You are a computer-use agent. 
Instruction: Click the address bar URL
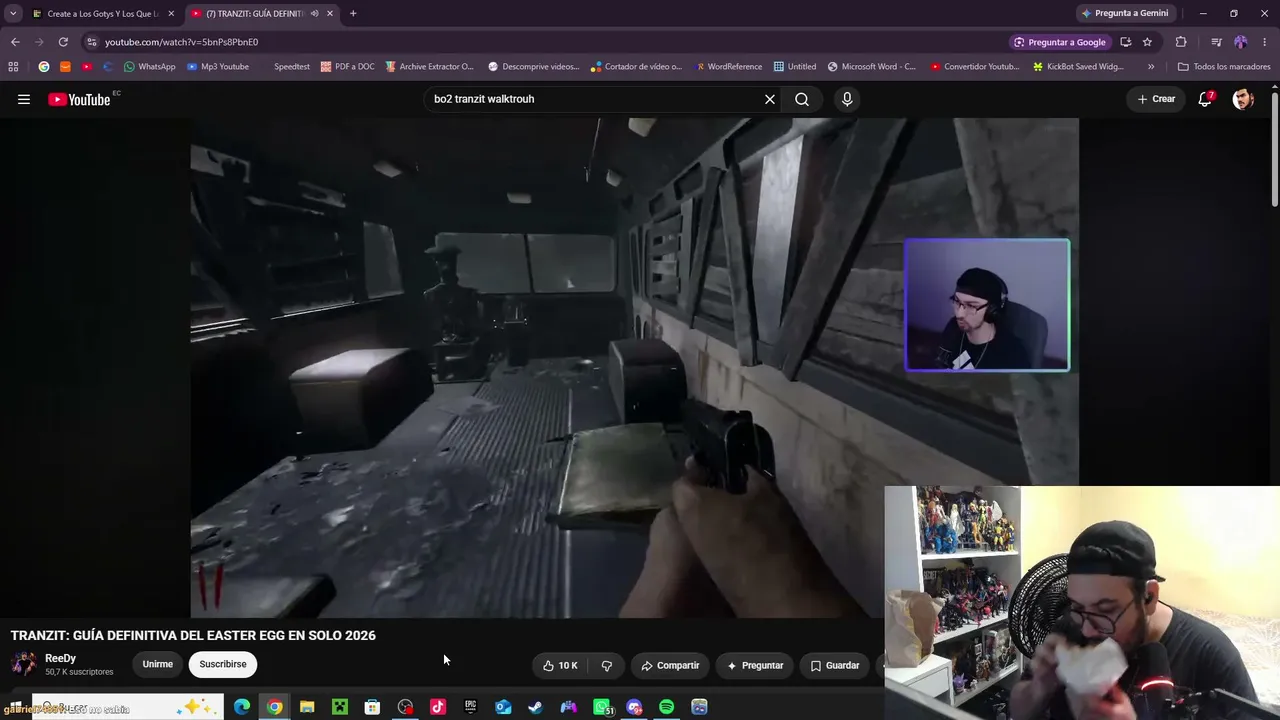tap(182, 42)
